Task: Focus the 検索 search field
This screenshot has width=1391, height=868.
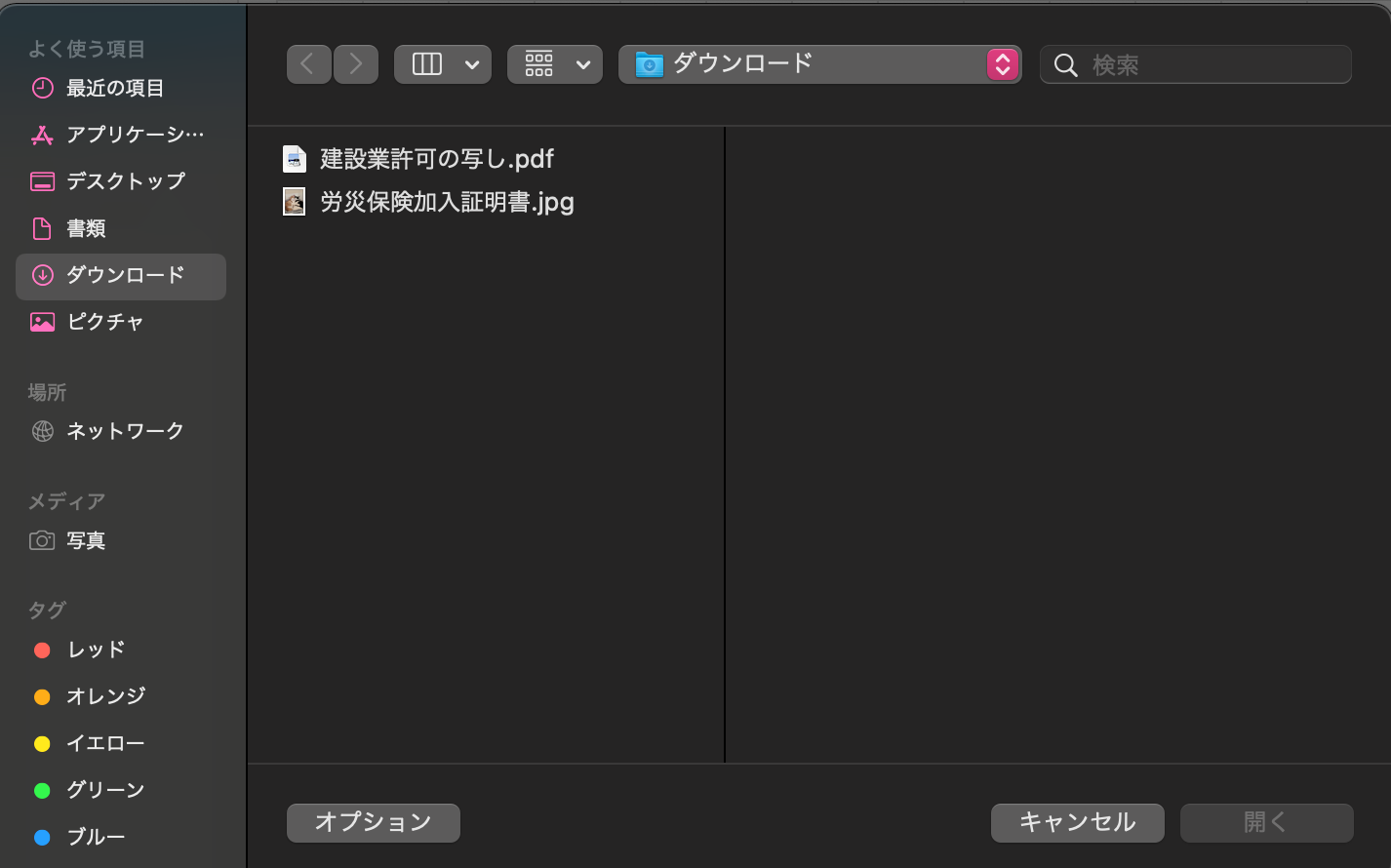Action: (1196, 64)
